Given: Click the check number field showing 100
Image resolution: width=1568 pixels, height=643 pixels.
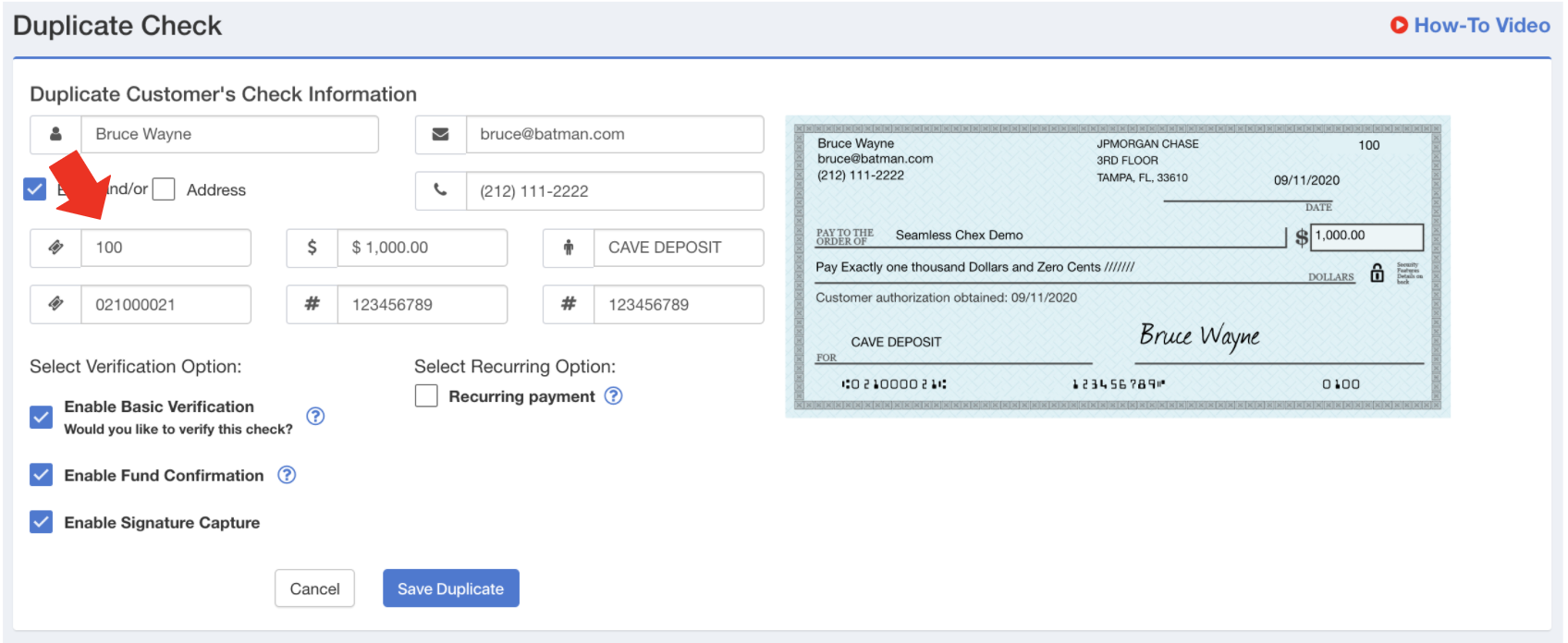Looking at the screenshot, I should click(166, 248).
